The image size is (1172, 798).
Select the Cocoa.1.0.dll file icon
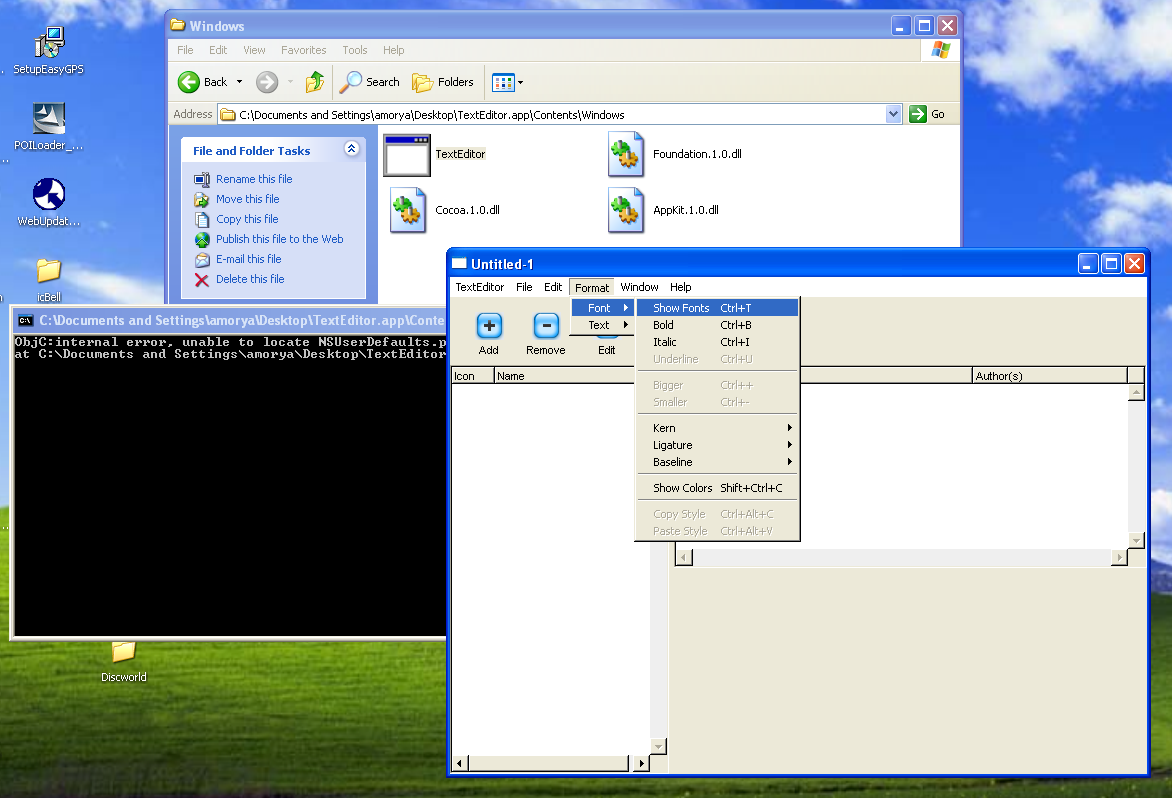[x=408, y=210]
